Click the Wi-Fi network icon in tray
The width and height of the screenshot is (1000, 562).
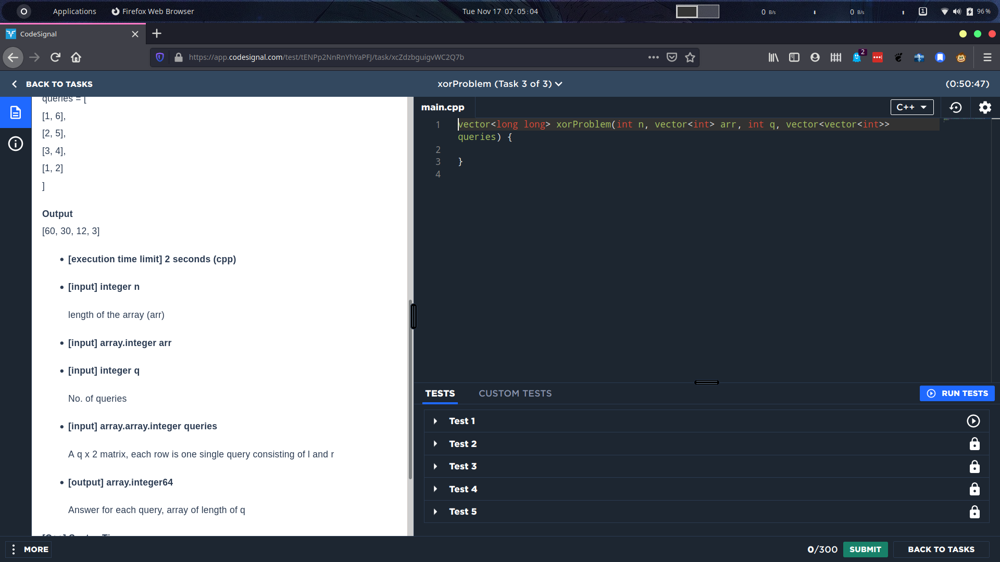click(x=945, y=11)
